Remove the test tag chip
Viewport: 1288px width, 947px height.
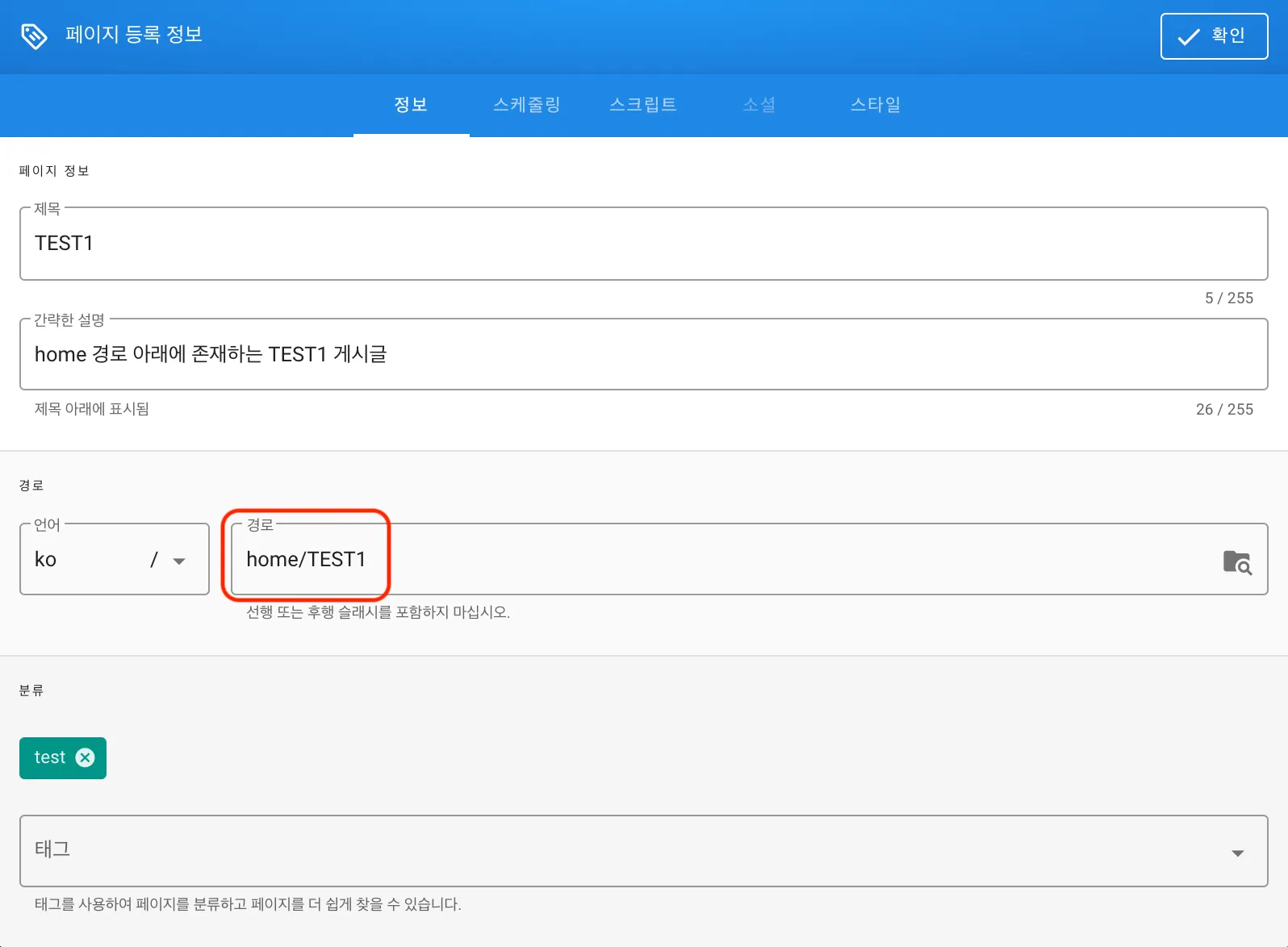(85, 757)
